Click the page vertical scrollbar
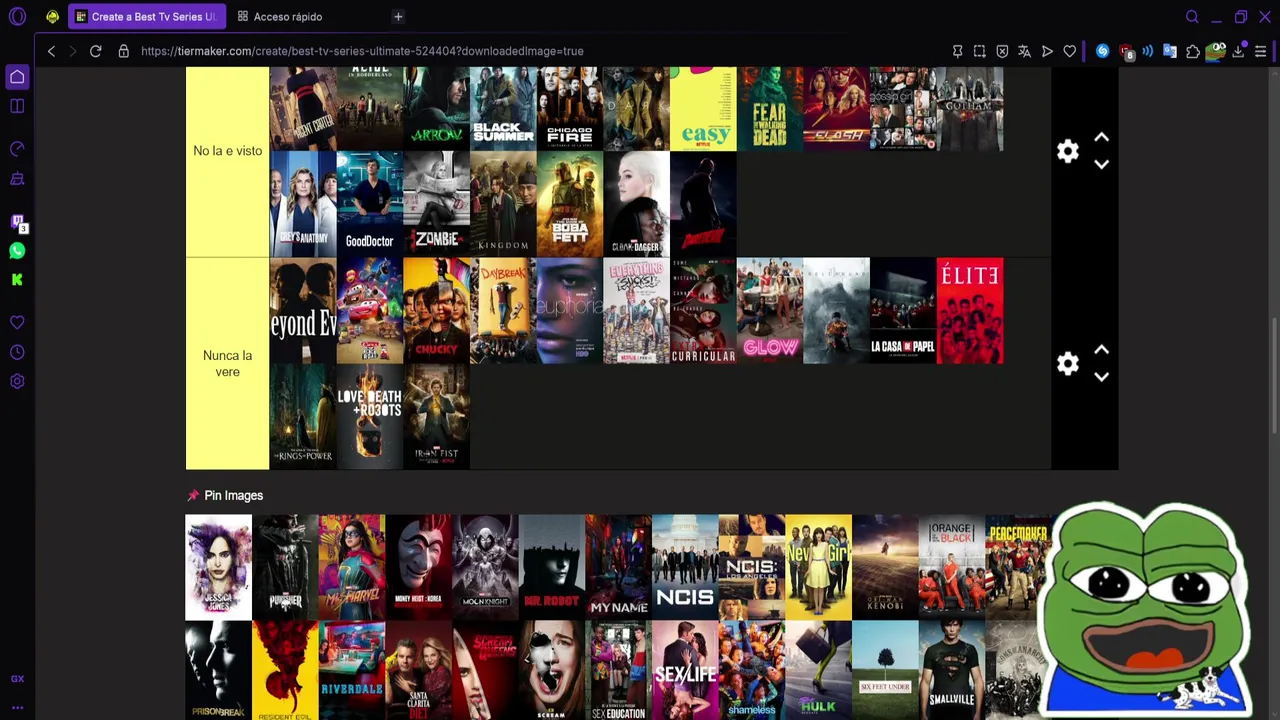 [1274, 378]
